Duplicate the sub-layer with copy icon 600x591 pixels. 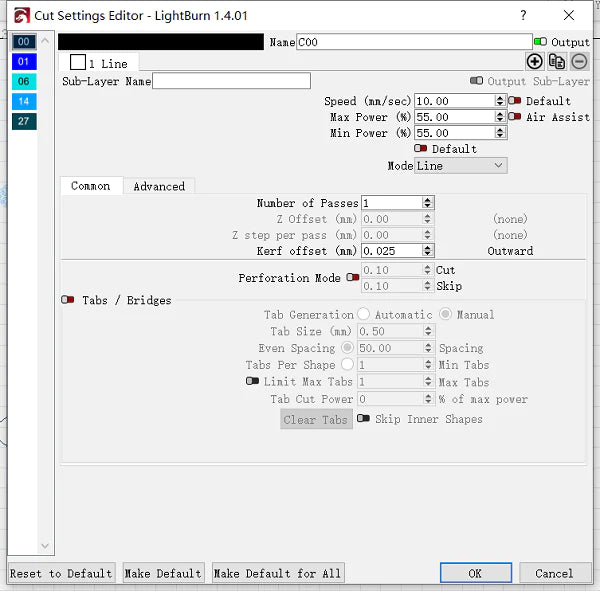tap(557, 61)
